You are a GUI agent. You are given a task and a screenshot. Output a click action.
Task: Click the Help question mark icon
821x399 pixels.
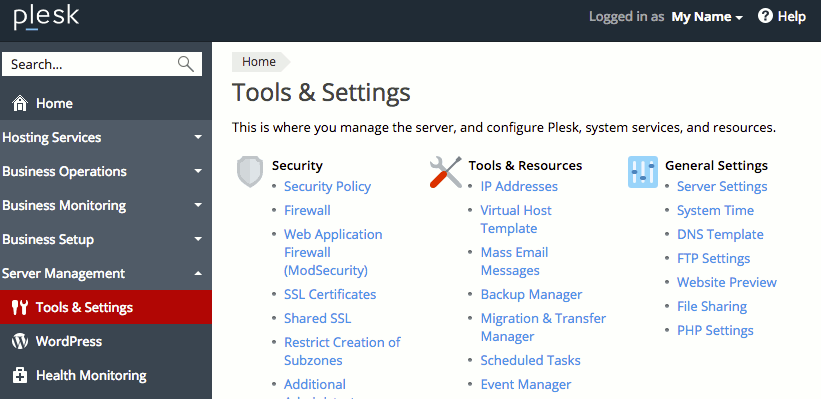765,16
